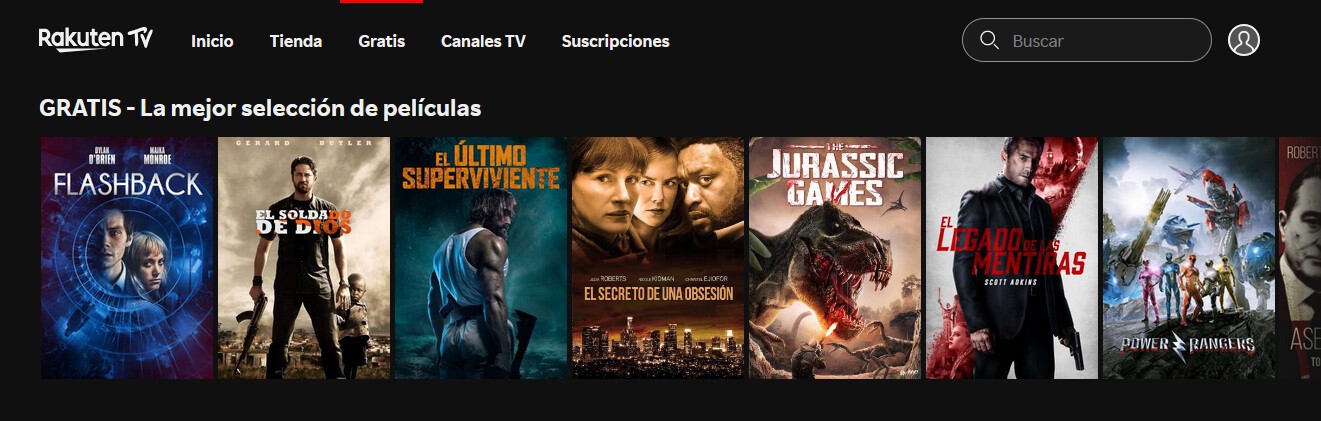Choose El Secreto de una Obsesión poster
The width and height of the screenshot is (1321, 421).
click(658, 258)
